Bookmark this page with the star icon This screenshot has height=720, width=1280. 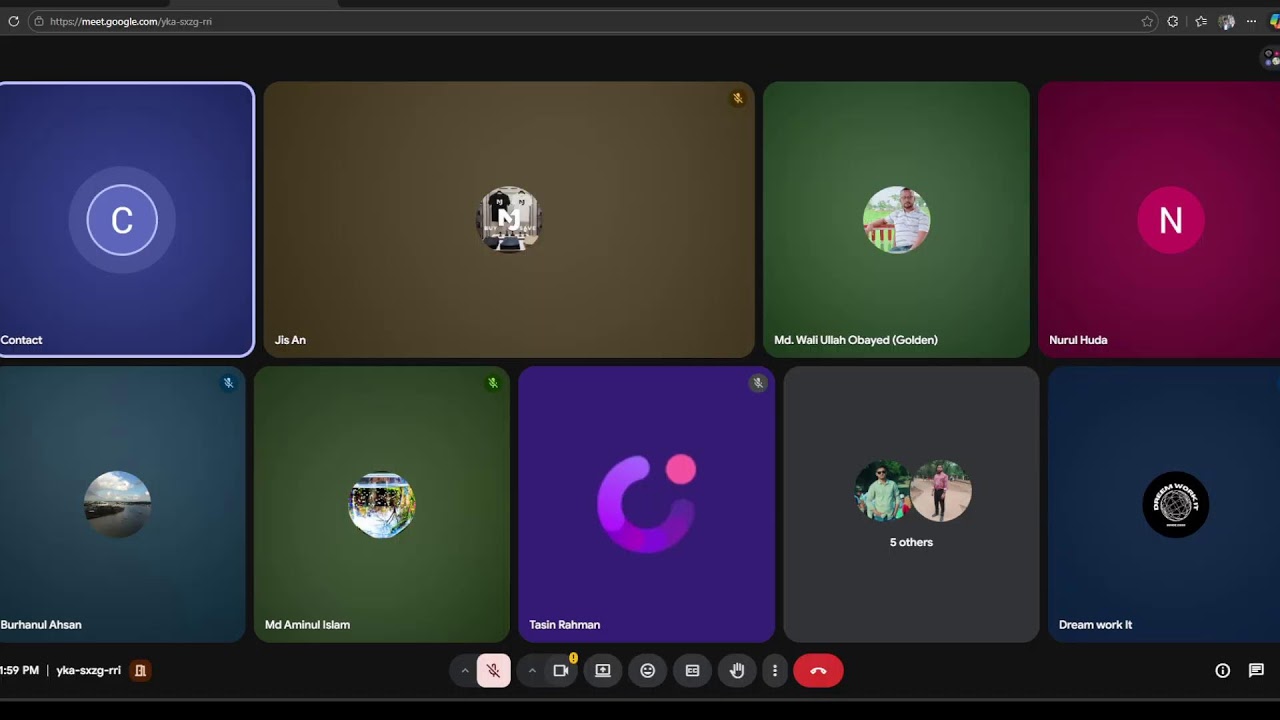click(1147, 21)
